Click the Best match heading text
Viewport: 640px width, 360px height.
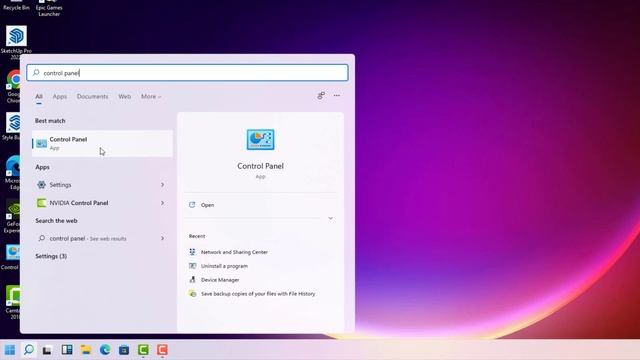[50, 121]
